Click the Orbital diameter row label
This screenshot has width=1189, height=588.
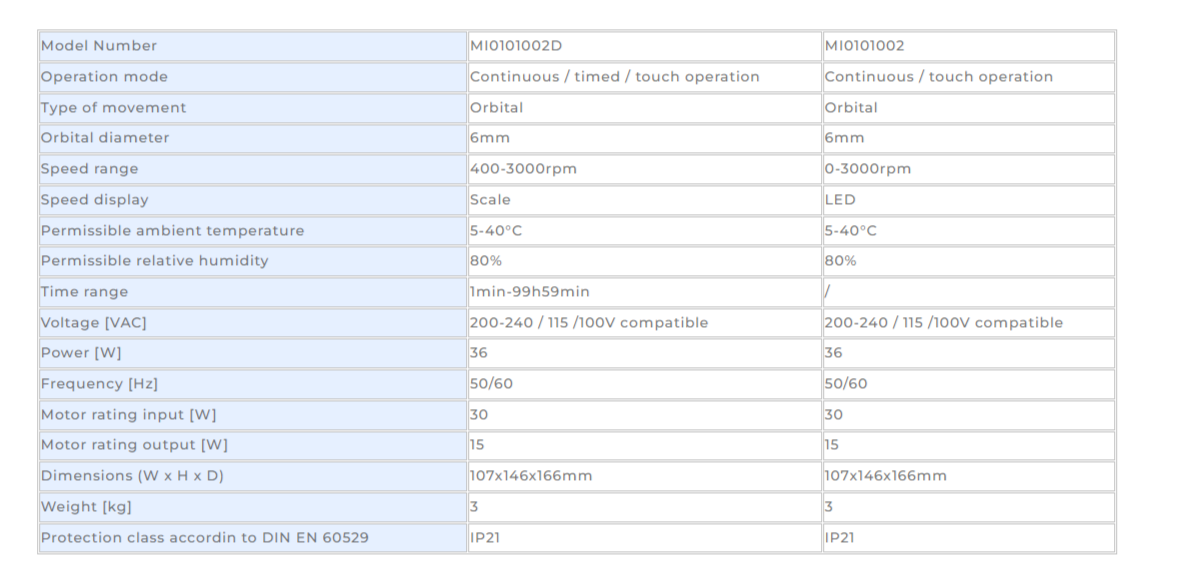pyautogui.click(x=253, y=139)
